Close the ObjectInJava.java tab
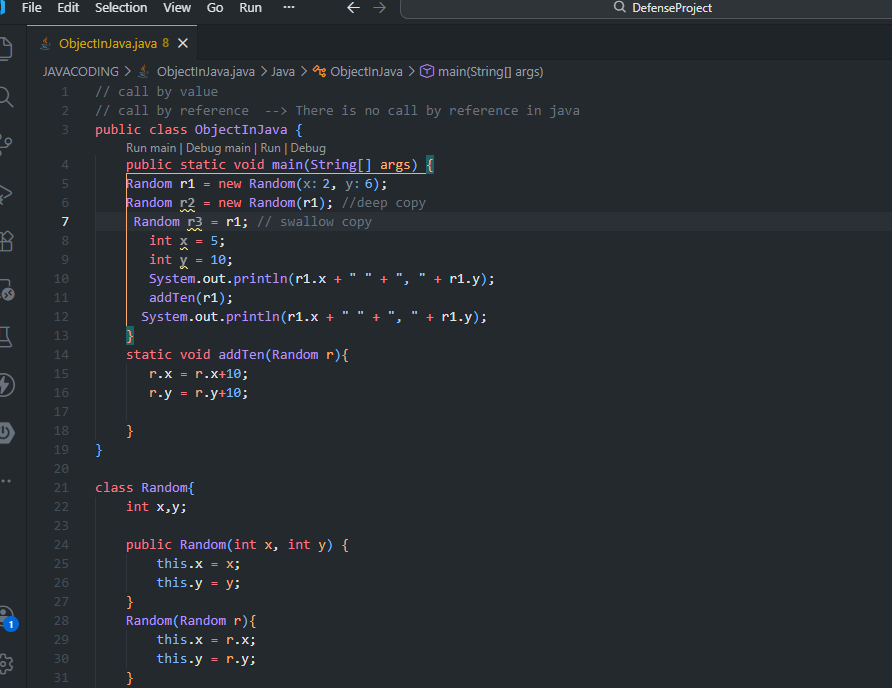 tap(182, 44)
